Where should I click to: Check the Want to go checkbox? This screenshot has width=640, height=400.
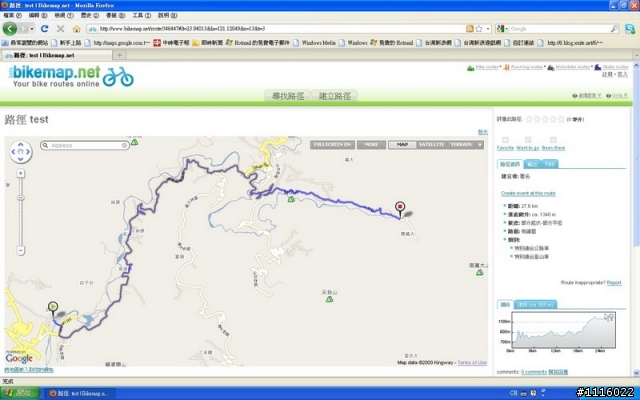(x=528, y=140)
